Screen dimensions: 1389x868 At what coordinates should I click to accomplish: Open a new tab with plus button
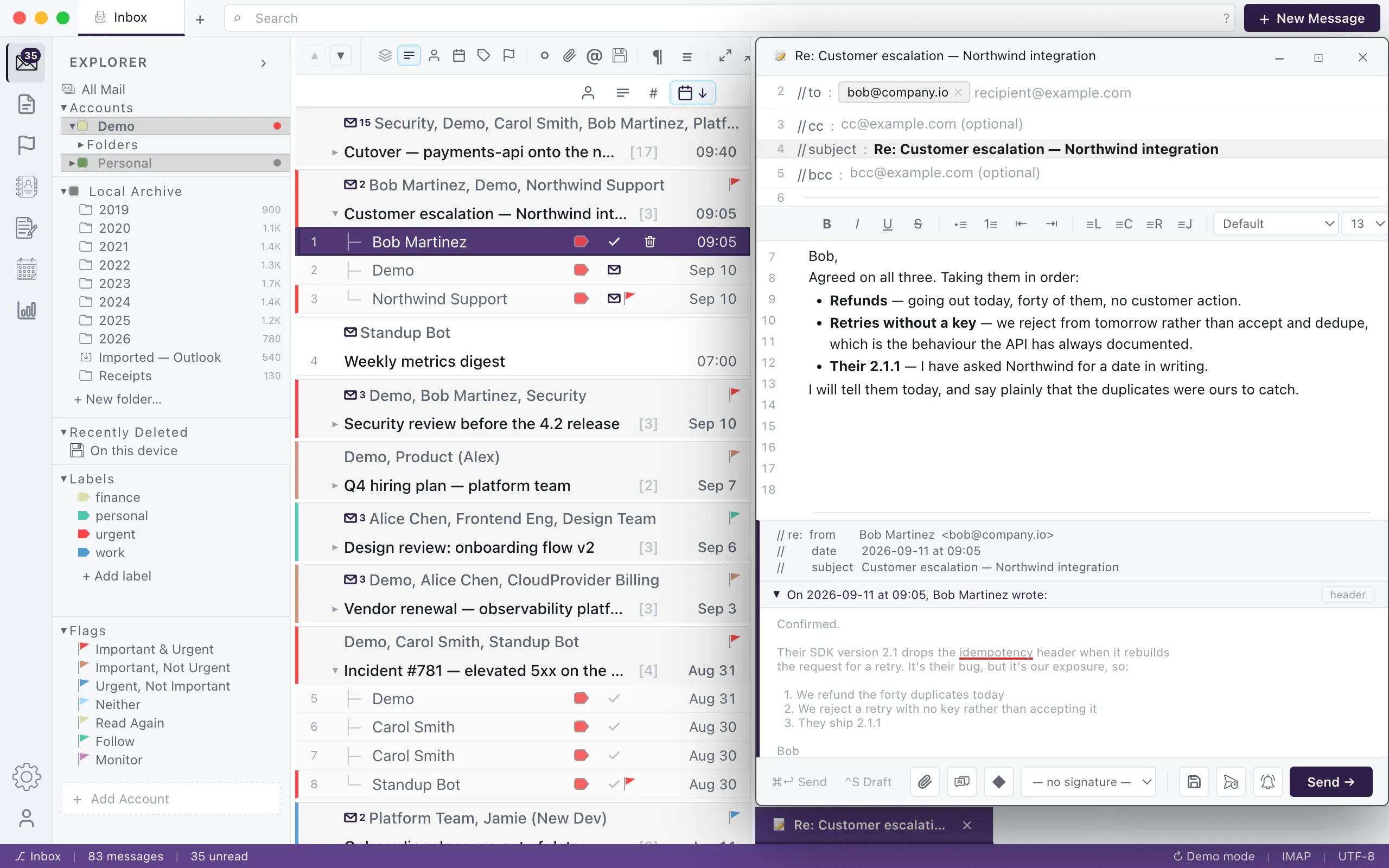point(200,19)
